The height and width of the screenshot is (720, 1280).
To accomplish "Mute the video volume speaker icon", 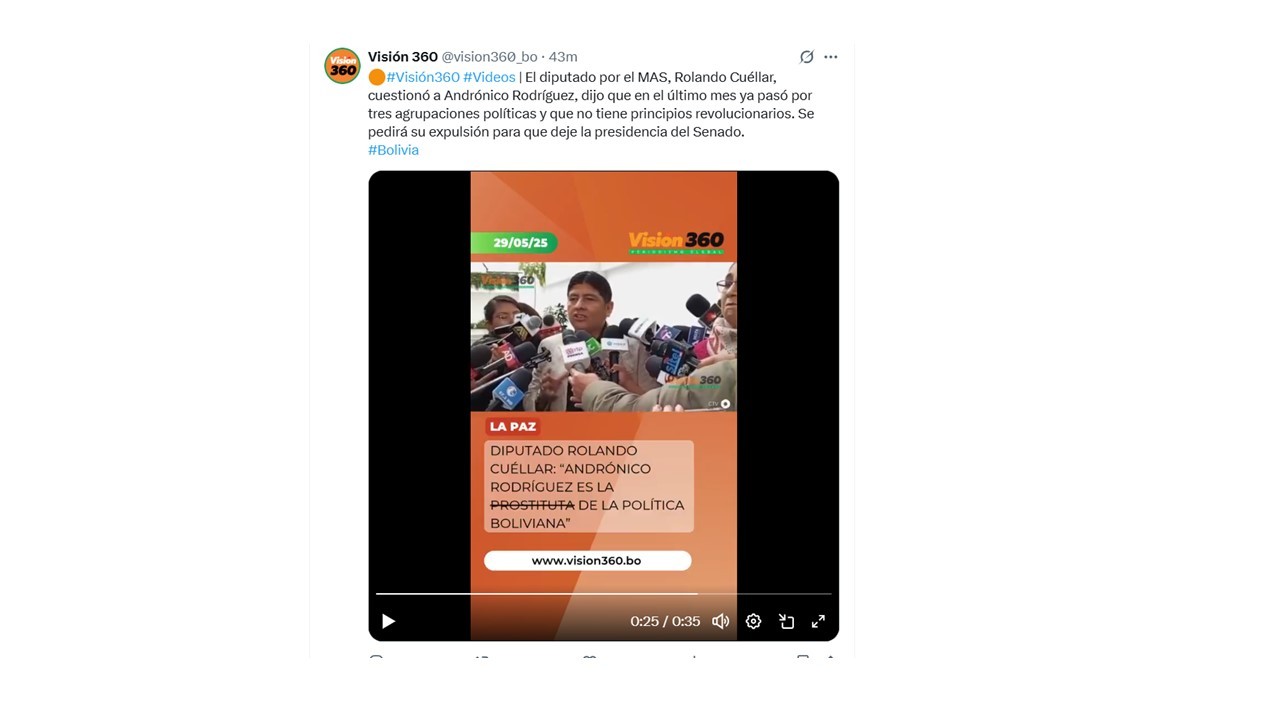I will pyautogui.click(x=720, y=621).
